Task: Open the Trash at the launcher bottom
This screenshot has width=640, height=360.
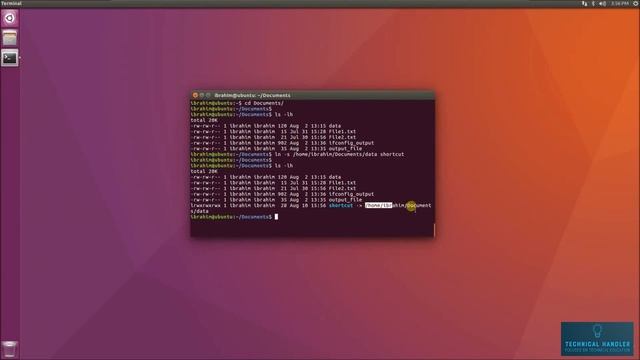Action: click(9, 349)
